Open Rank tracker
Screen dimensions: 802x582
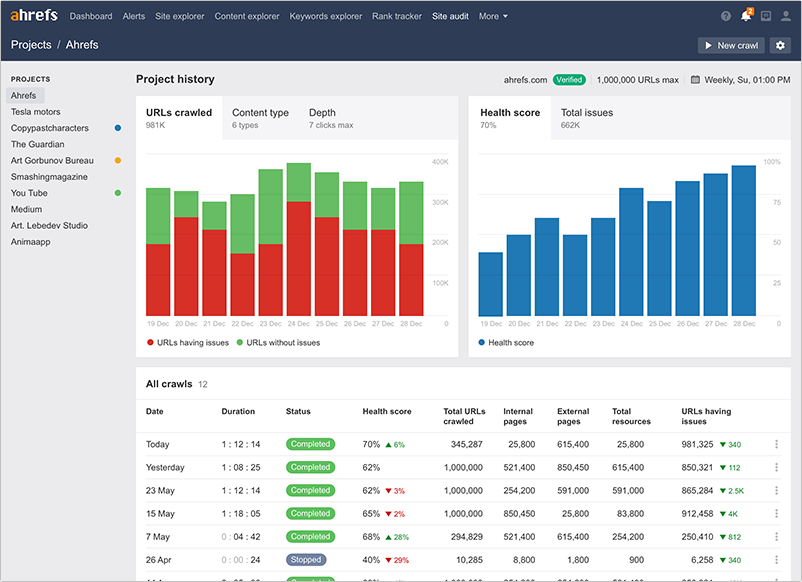click(x=397, y=16)
